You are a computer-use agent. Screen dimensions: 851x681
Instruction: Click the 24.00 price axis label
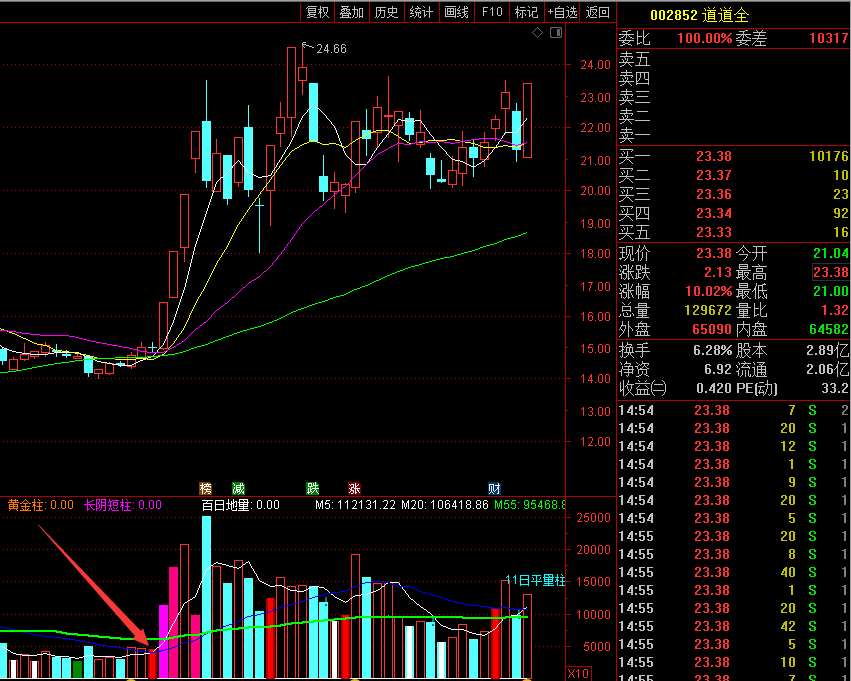tap(595, 65)
